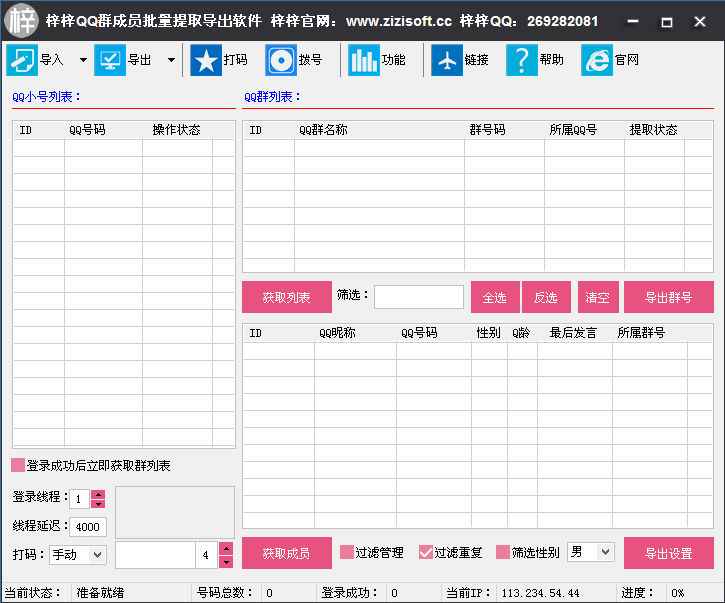Open the 打码 mode dropdown showing 手动
The height and width of the screenshot is (603, 725).
pyautogui.click(x=78, y=554)
